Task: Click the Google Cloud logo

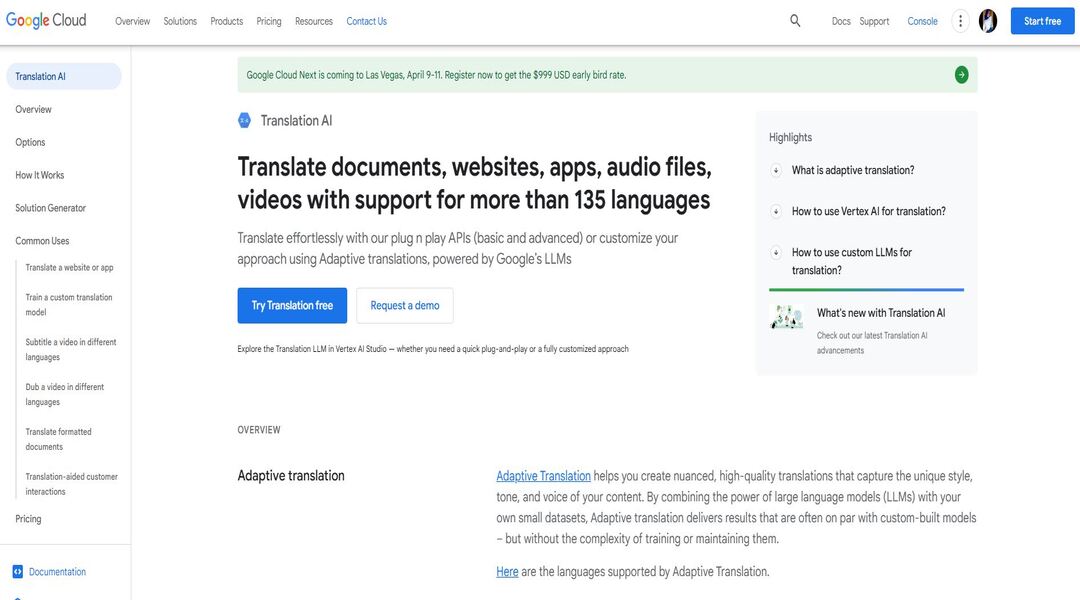Action: [45, 19]
